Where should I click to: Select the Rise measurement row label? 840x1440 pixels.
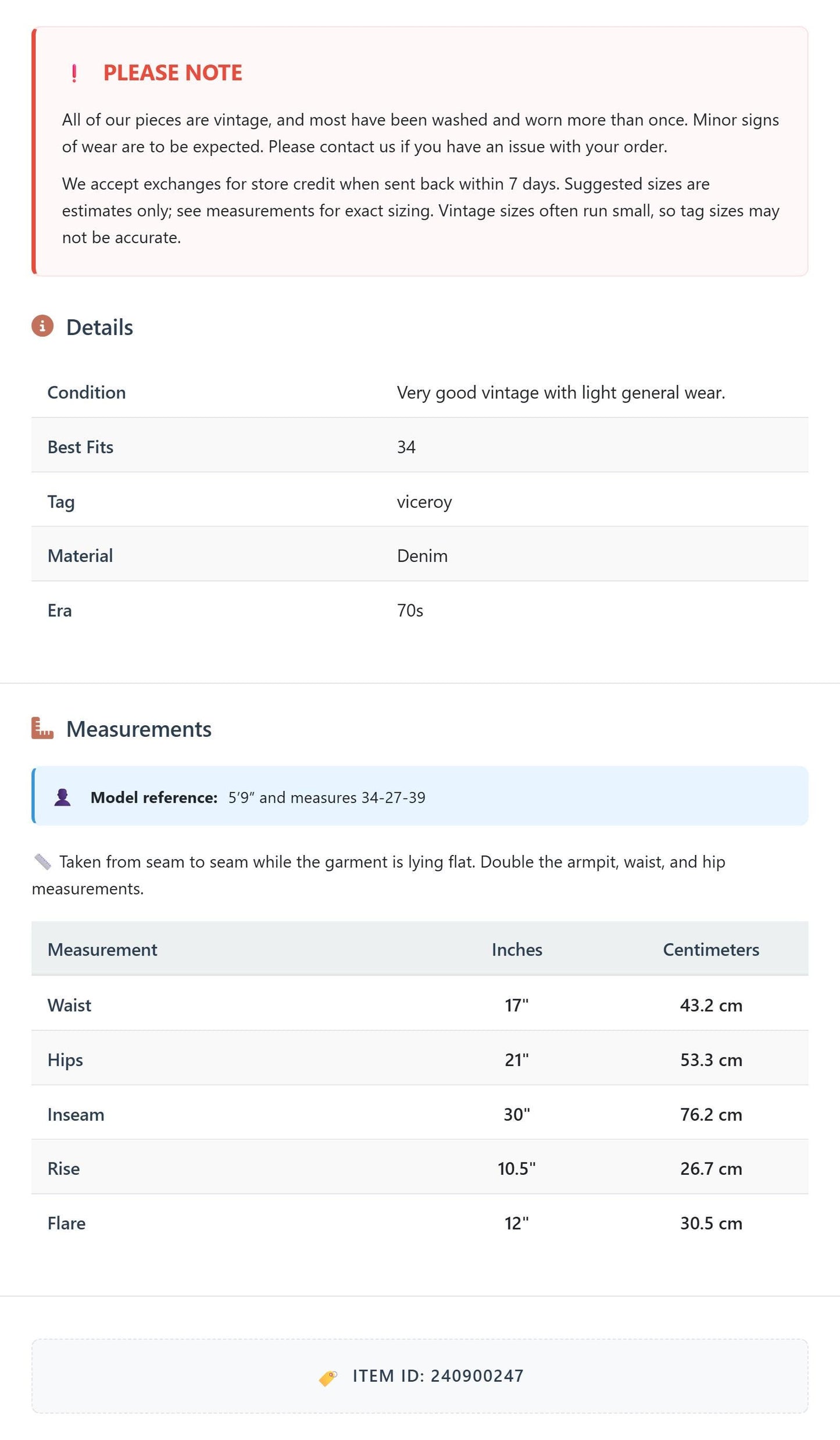tap(63, 1168)
